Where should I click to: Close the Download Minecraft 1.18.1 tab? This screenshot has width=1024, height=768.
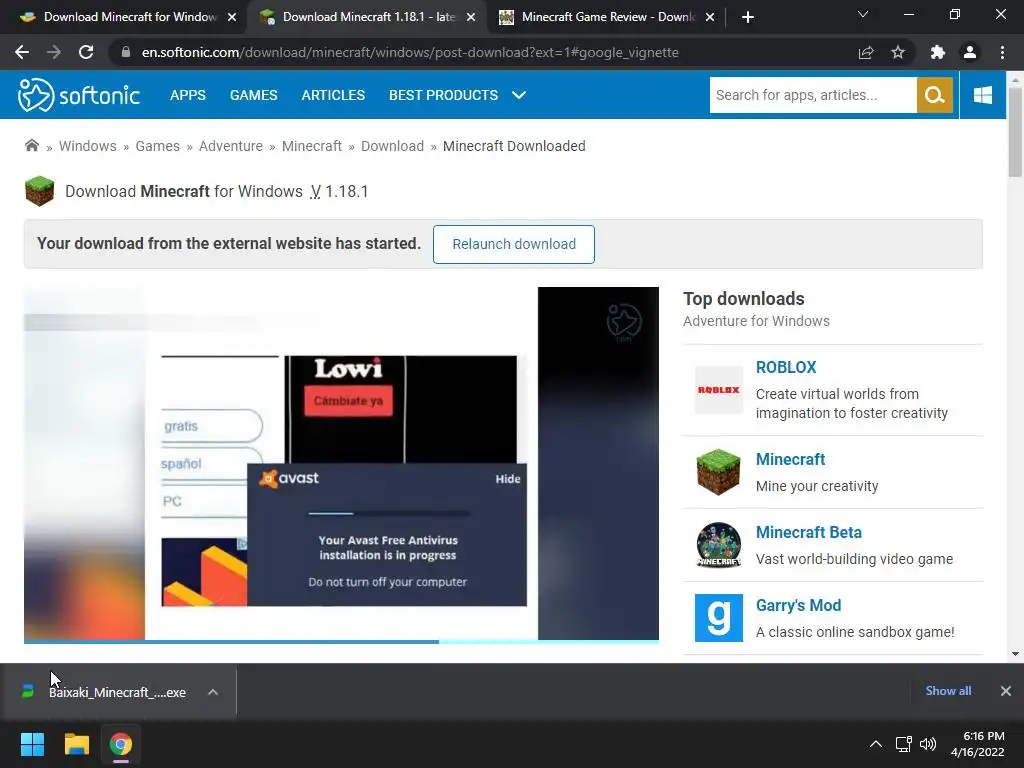471,18
